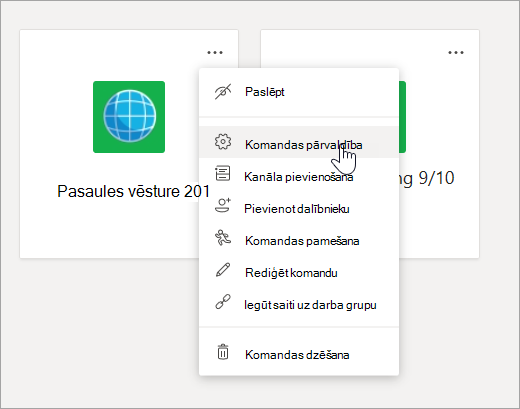Choose Komandas pārvaldība from menu
This screenshot has width=520, height=409.
click(x=299, y=142)
